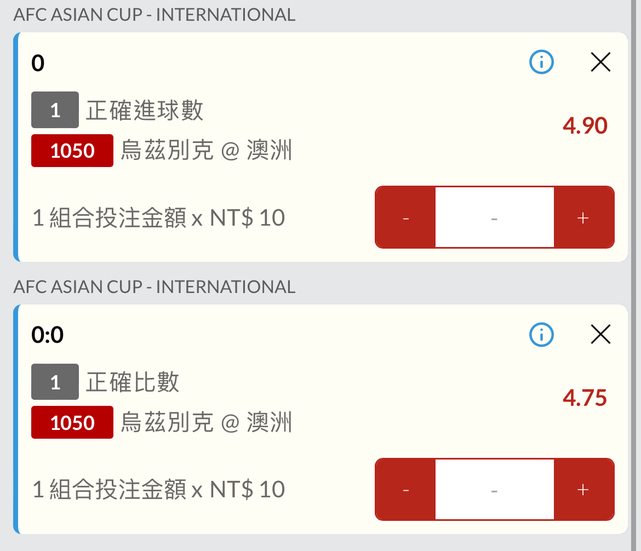Image resolution: width=641 pixels, height=551 pixels.
Task: Open 烏茲別克 @ 澳洲 match in second slip
Action: (207, 423)
